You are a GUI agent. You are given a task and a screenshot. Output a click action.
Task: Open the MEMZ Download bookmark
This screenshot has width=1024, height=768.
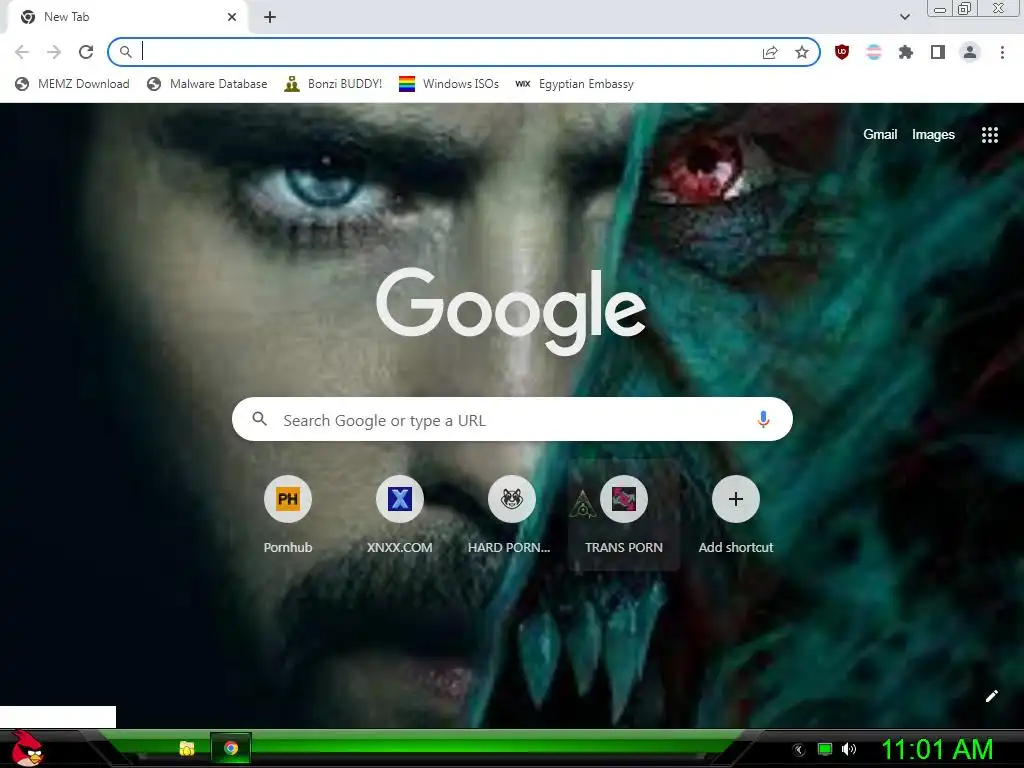point(72,84)
